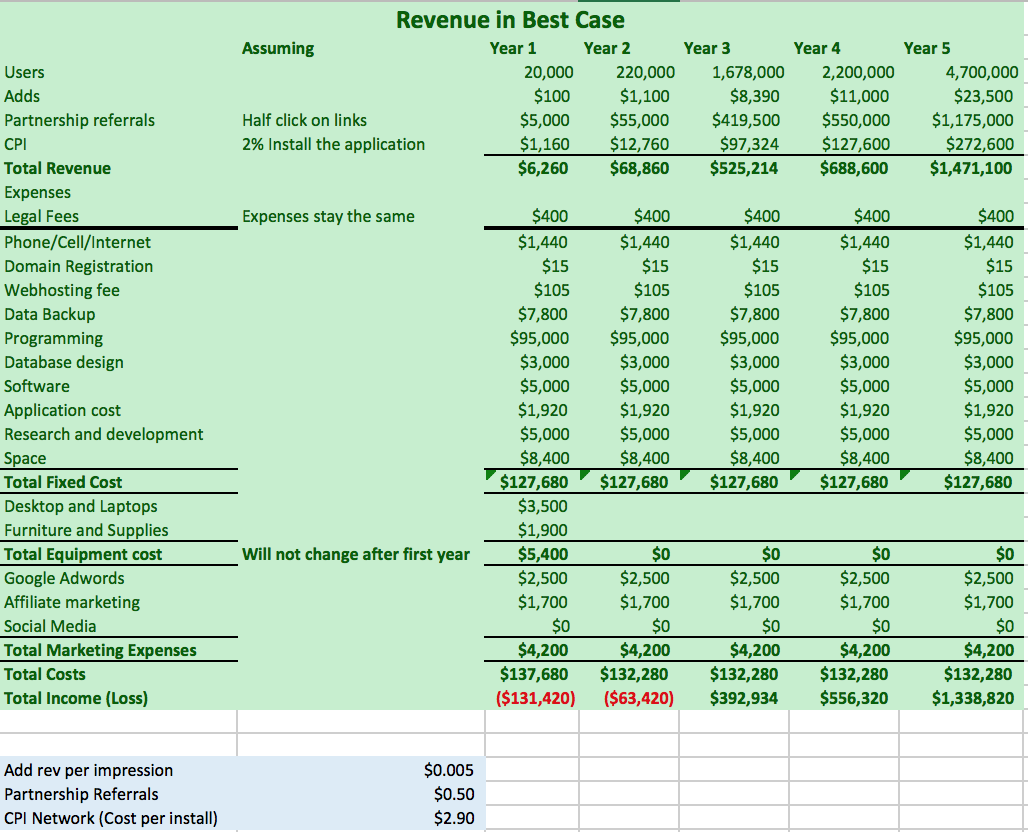Click the '2% Install the application' cell
The image size is (1028, 832).
coord(333,144)
